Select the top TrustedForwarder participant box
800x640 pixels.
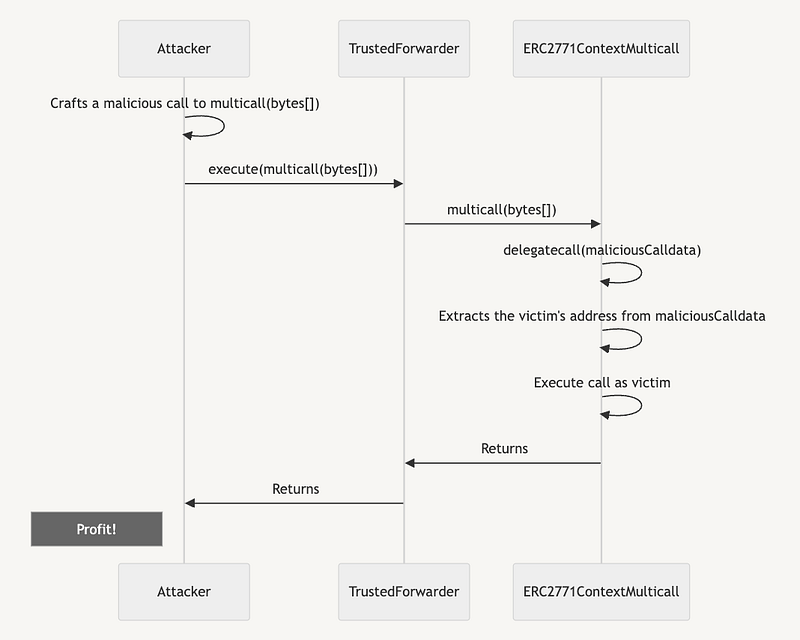tap(404, 48)
